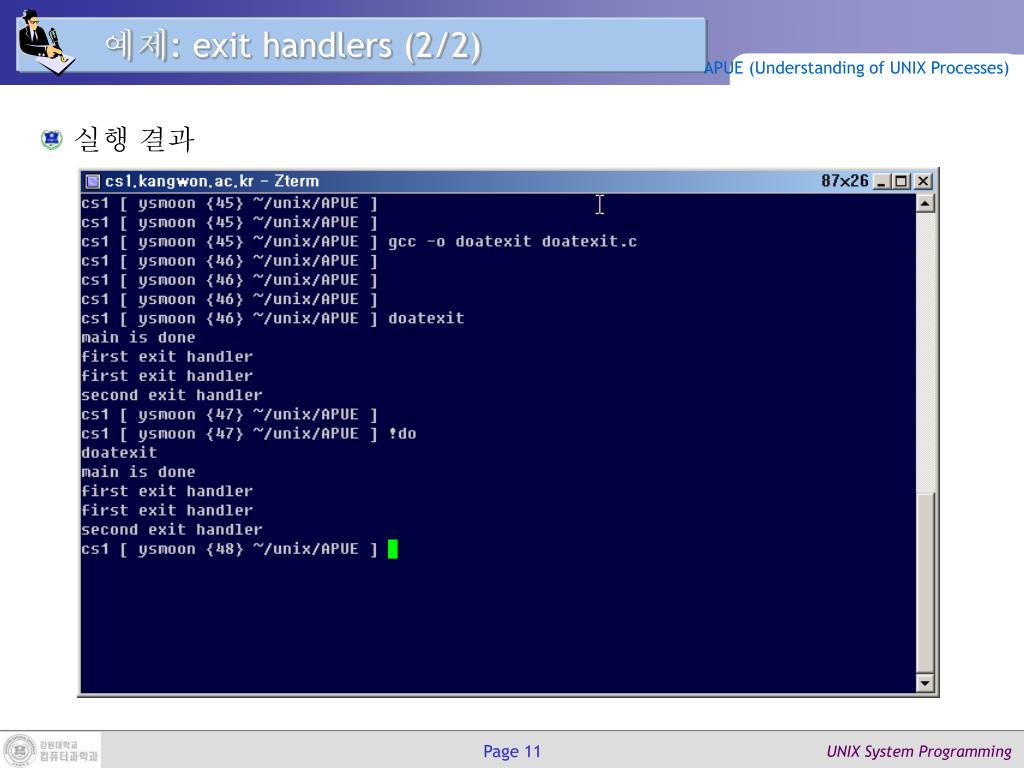
Task: Click the university seal logo in footer
Action: click(20, 750)
